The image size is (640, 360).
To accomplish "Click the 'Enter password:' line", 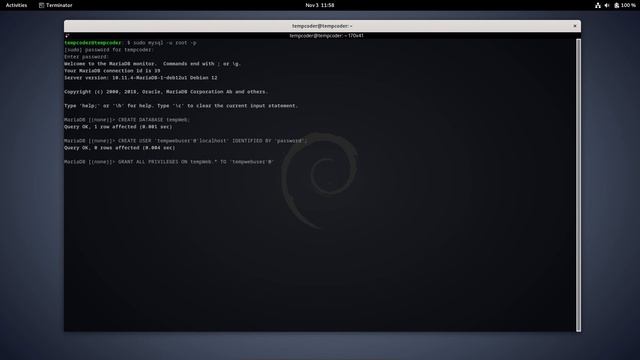I will point(87,57).
